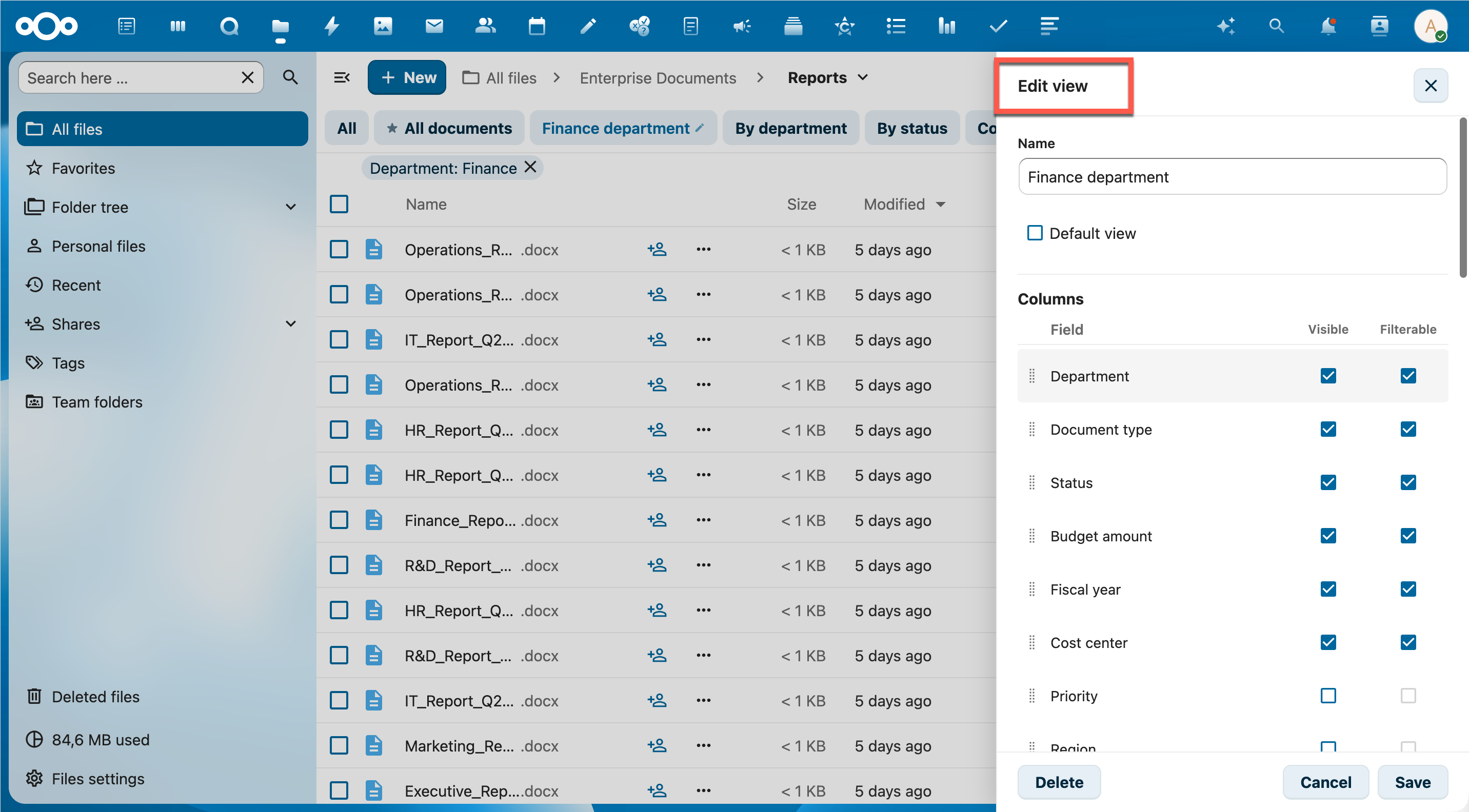This screenshot has height=812, width=1469.
Task: Open the Nextcloud home logo
Action: tap(46, 26)
